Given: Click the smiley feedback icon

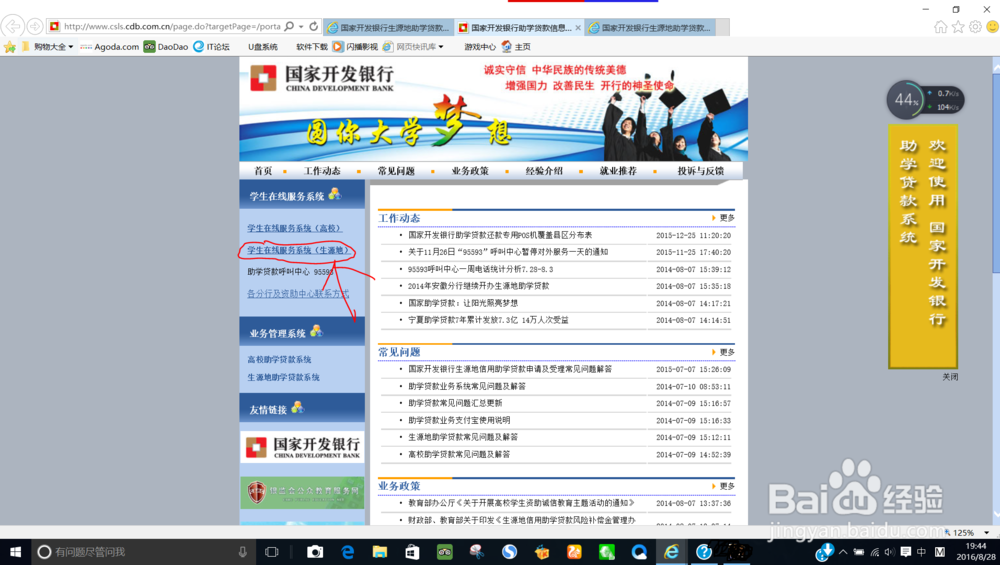Looking at the screenshot, I should (x=992, y=27).
